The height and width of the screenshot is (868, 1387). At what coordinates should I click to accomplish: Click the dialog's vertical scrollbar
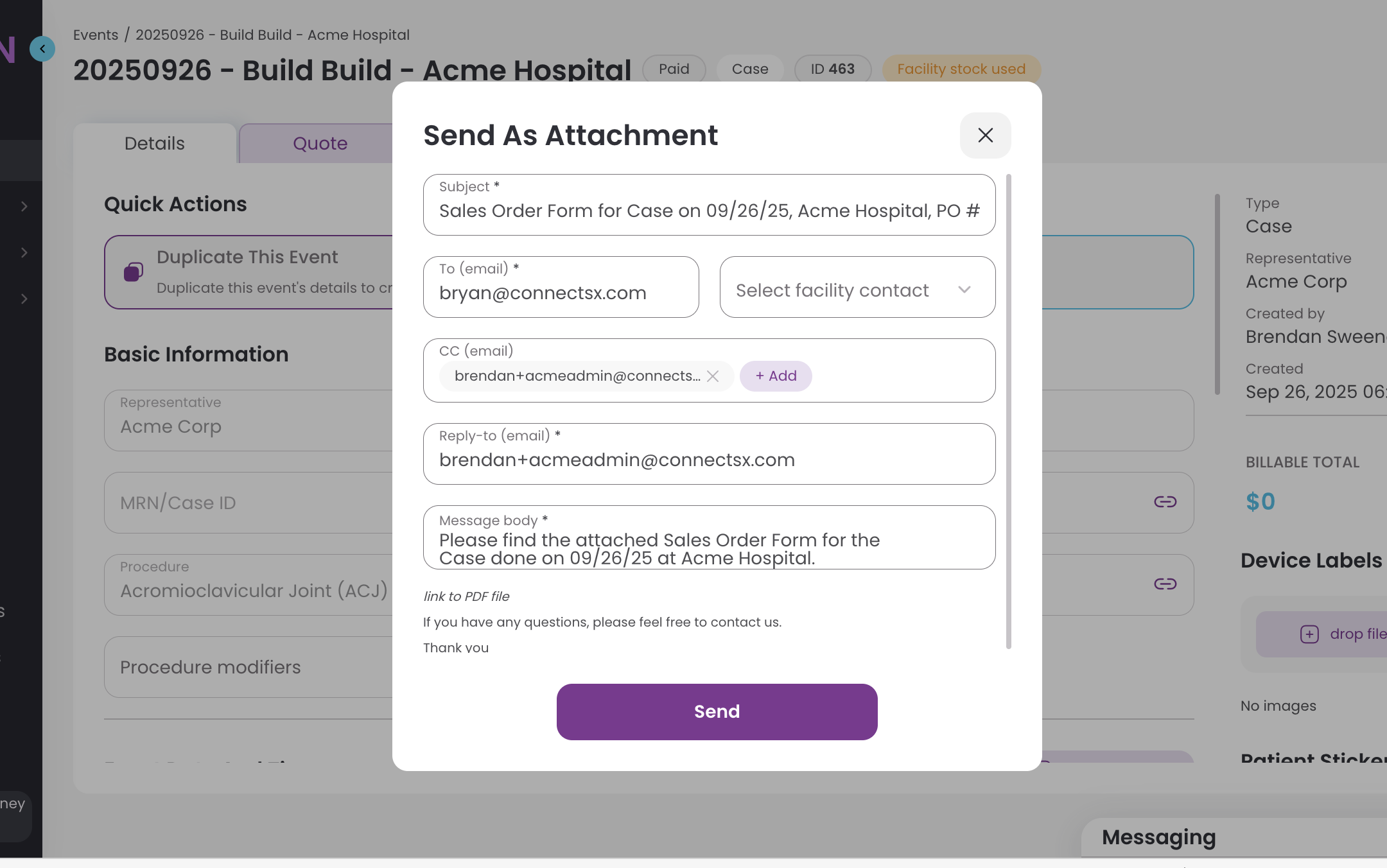(1008, 411)
